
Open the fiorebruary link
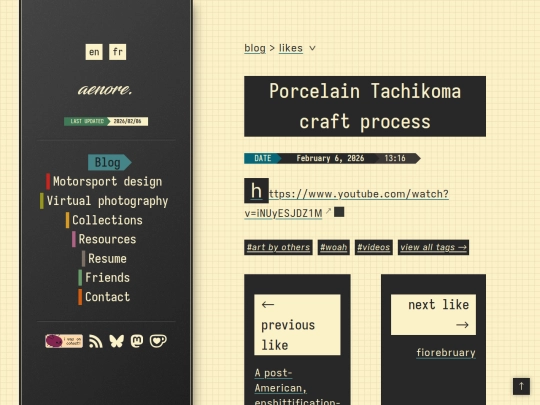[446, 353]
